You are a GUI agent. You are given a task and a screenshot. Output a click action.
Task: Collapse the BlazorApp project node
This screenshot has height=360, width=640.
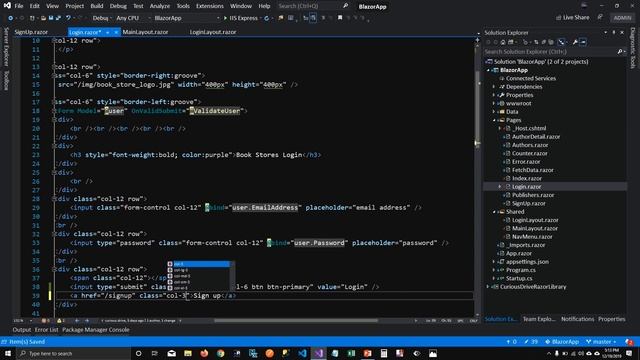coord(488,70)
